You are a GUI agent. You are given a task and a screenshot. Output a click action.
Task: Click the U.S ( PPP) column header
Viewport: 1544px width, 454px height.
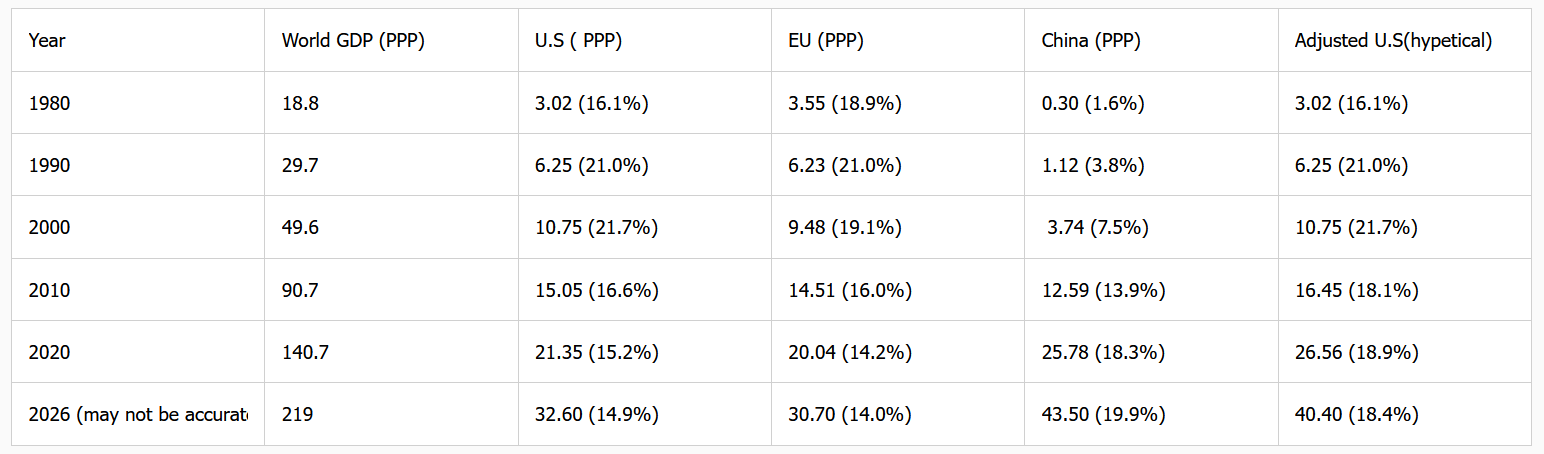[645, 40]
